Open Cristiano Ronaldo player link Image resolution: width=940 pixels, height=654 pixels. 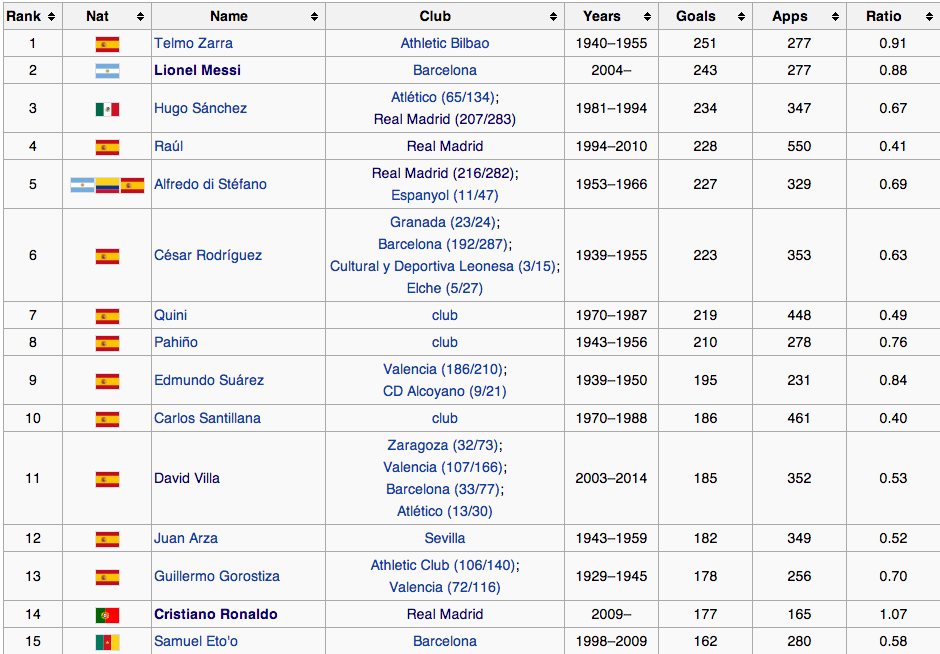point(216,614)
